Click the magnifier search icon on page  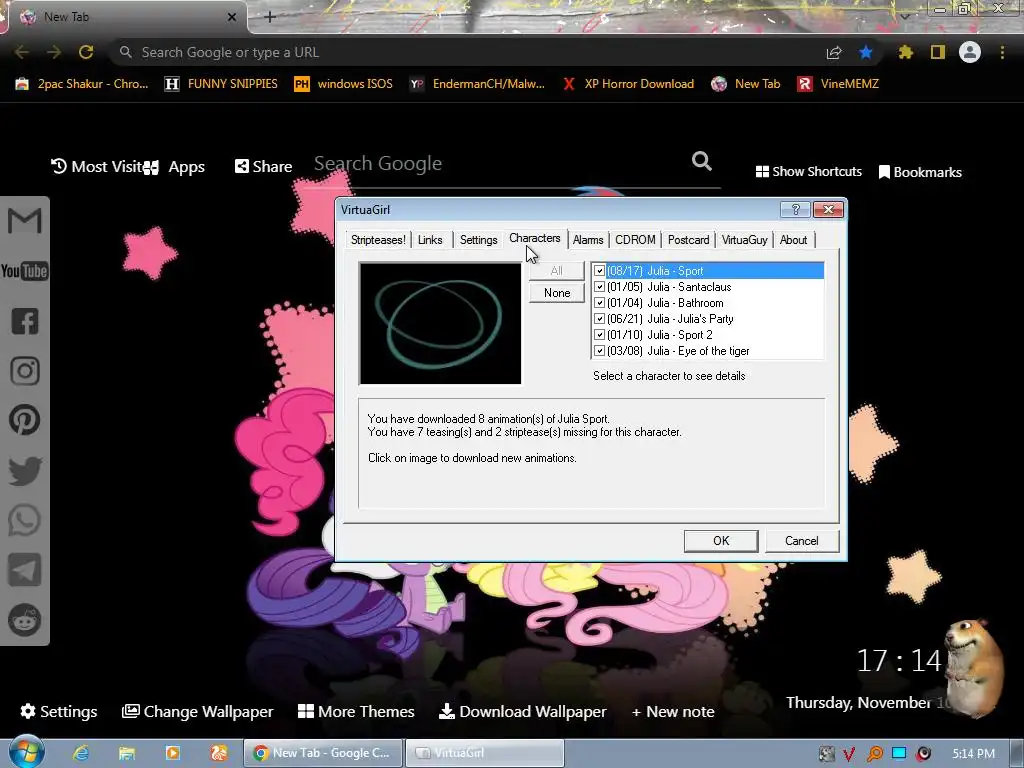(702, 161)
